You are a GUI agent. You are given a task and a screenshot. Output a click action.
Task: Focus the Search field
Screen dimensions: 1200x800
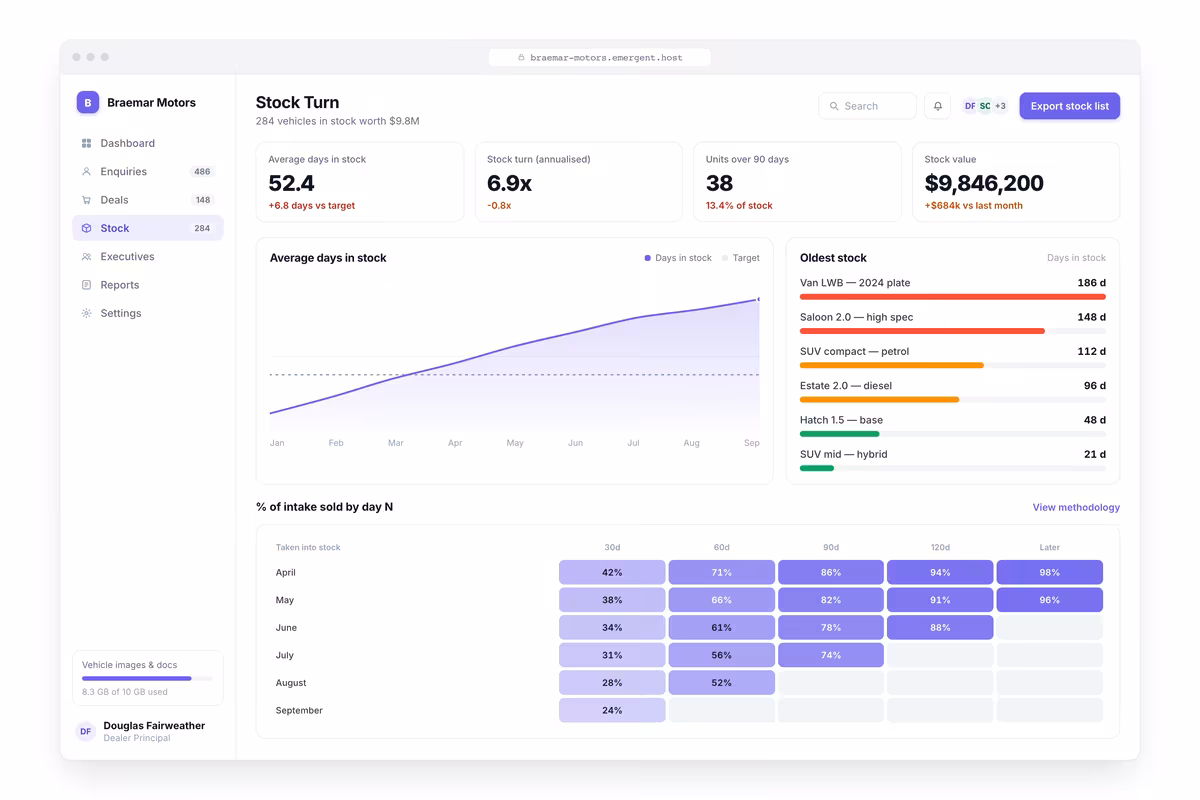(867, 106)
